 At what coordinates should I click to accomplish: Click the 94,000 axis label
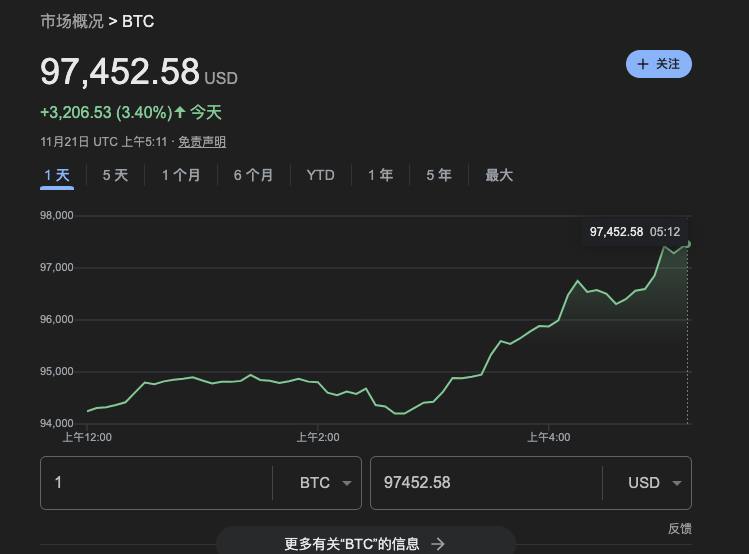57,423
